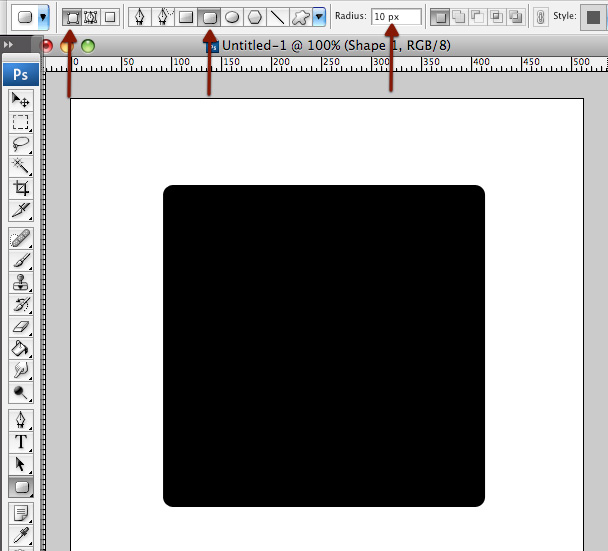
Task: Choose Rectangle tool in options bar
Action: [186, 17]
